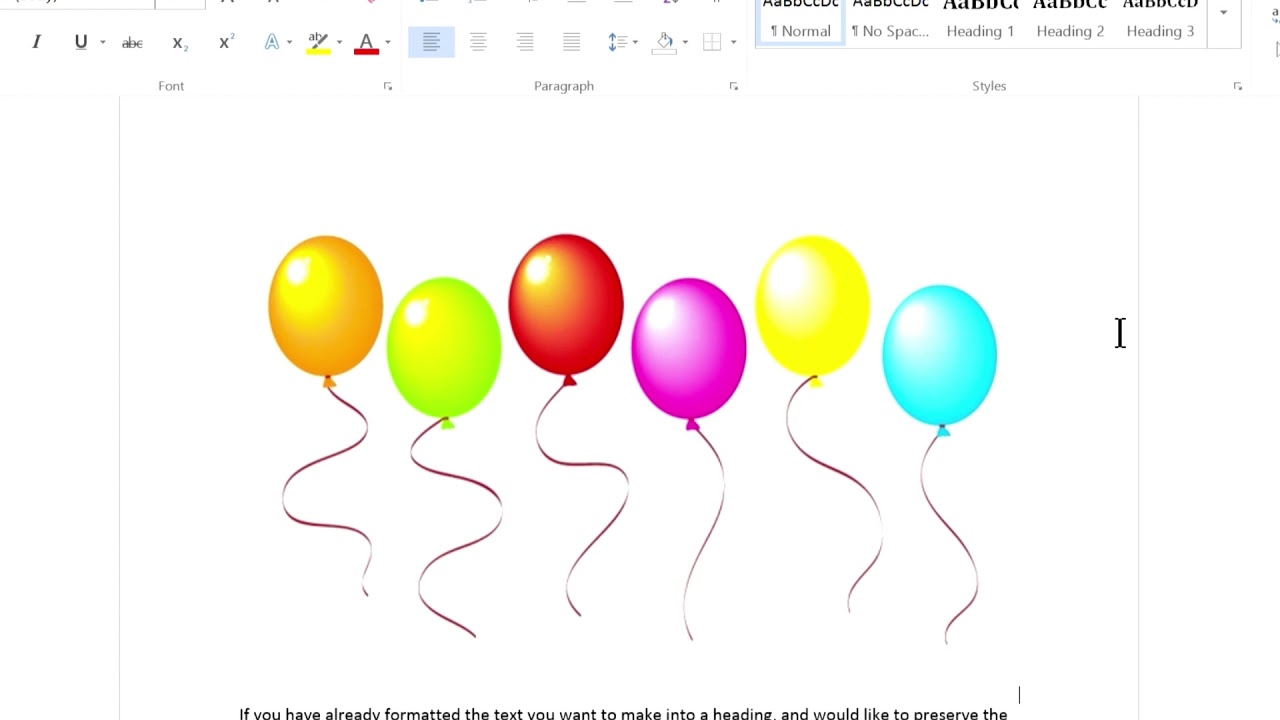The image size is (1280, 720).
Task: Open Font dialog launcher
Action: coord(388,87)
